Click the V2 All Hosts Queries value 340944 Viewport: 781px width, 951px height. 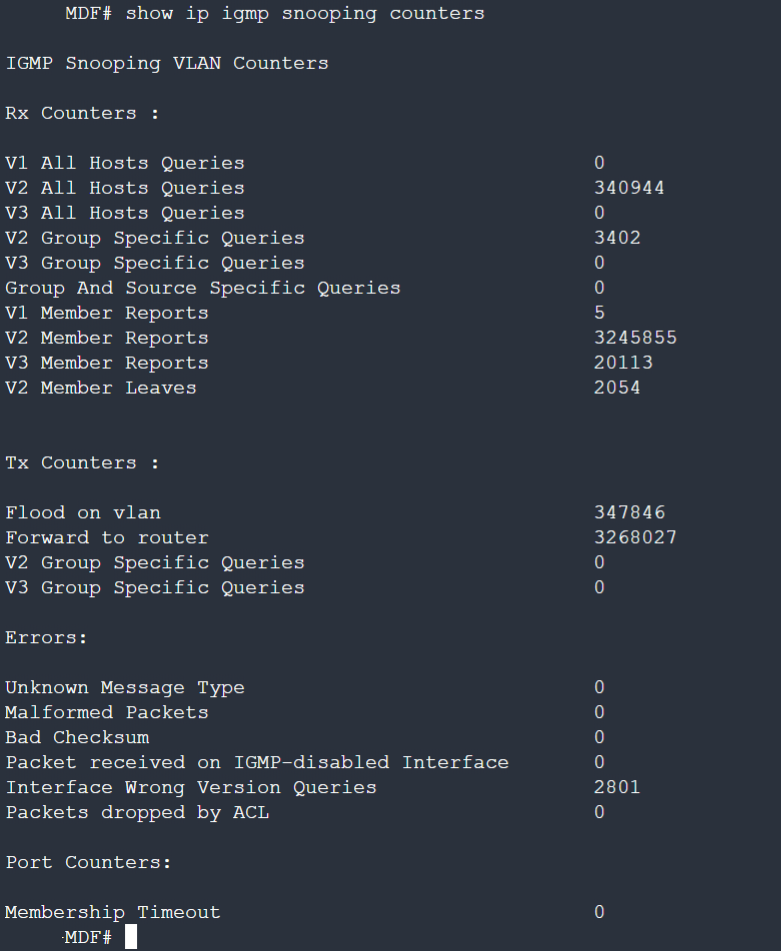(x=629, y=188)
